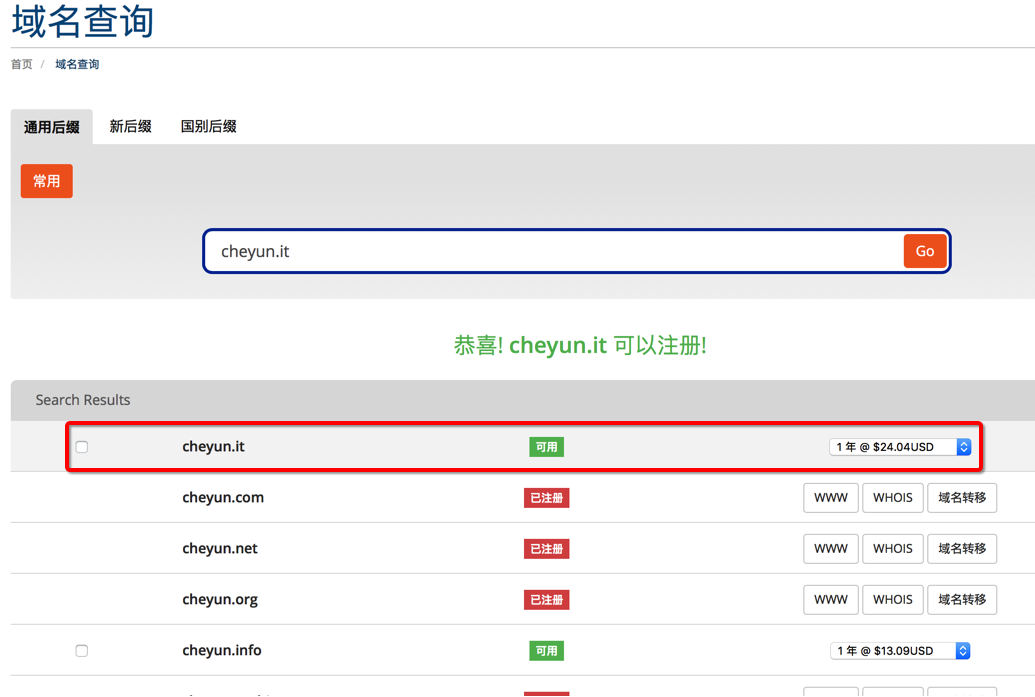
Task: Click WWW button for cheyun.net
Action: tap(830, 549)
